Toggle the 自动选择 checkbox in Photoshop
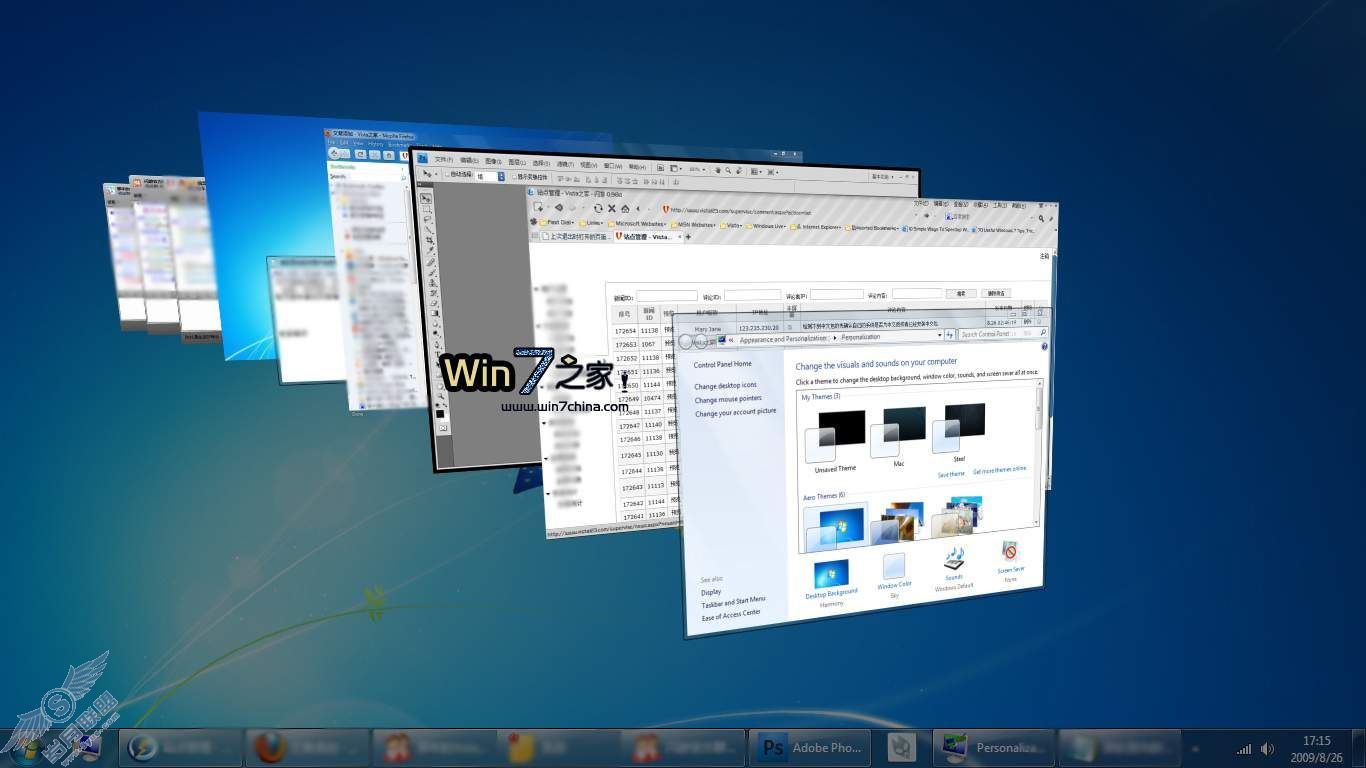This screenshot has height=768, width=1366. pos(447,173)
